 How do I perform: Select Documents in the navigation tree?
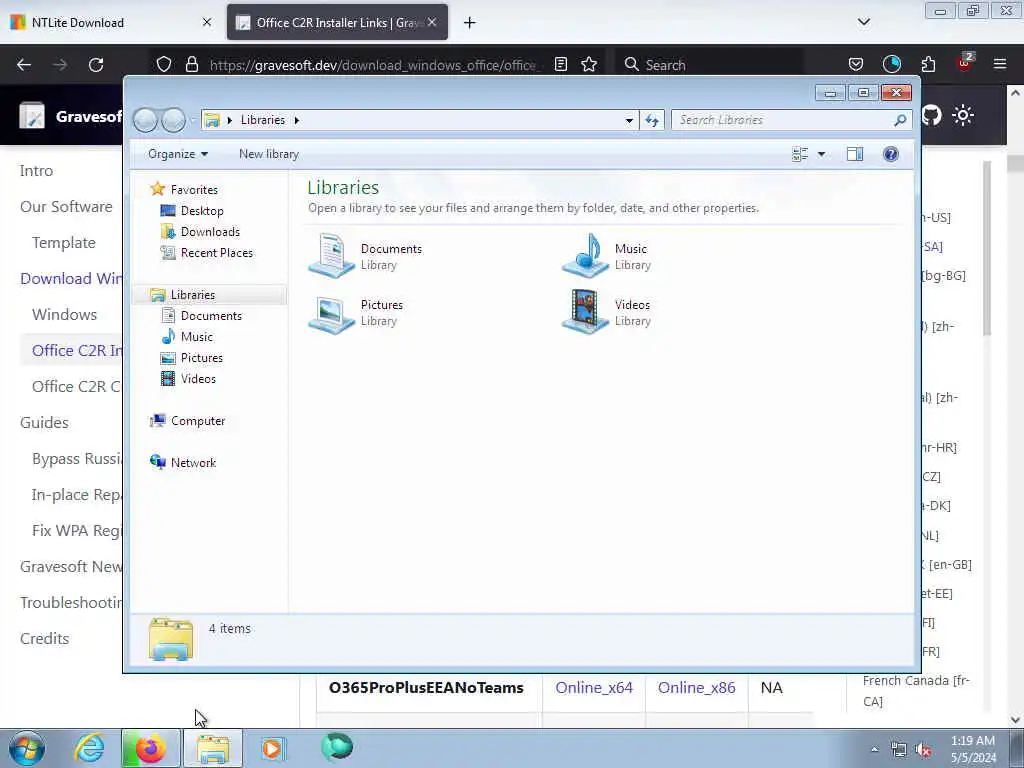202,316
